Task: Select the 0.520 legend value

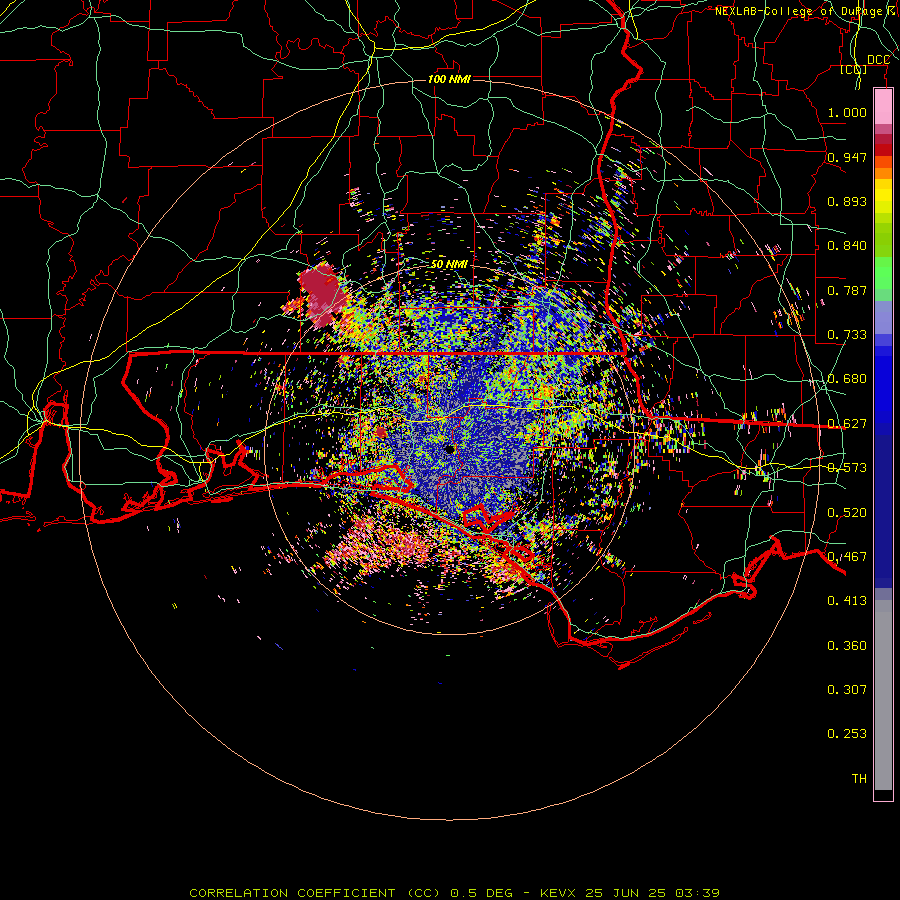Action: click(847, 513)
